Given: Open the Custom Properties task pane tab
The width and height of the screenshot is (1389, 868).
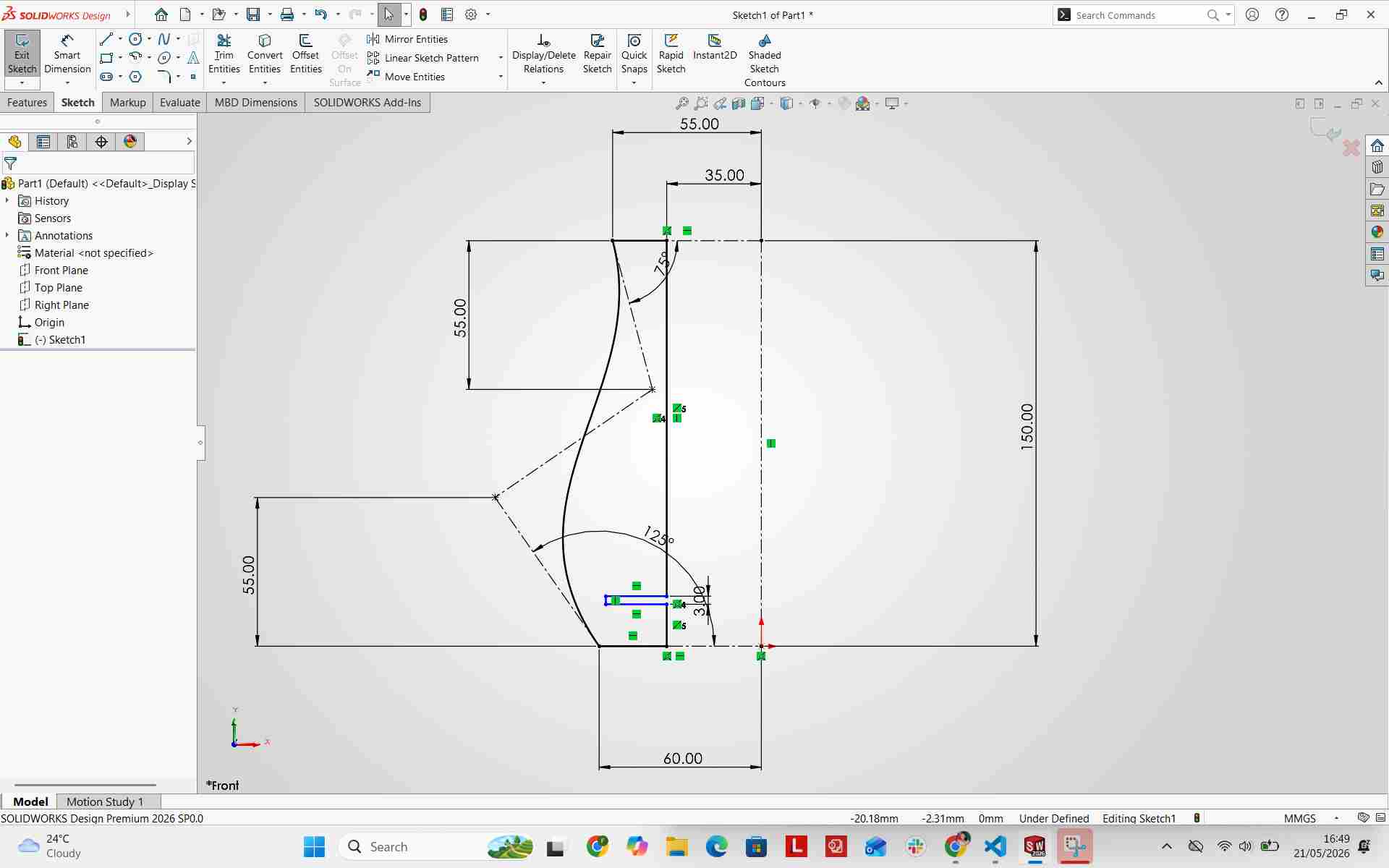Looking at the screenshot, I should 1377,254.
